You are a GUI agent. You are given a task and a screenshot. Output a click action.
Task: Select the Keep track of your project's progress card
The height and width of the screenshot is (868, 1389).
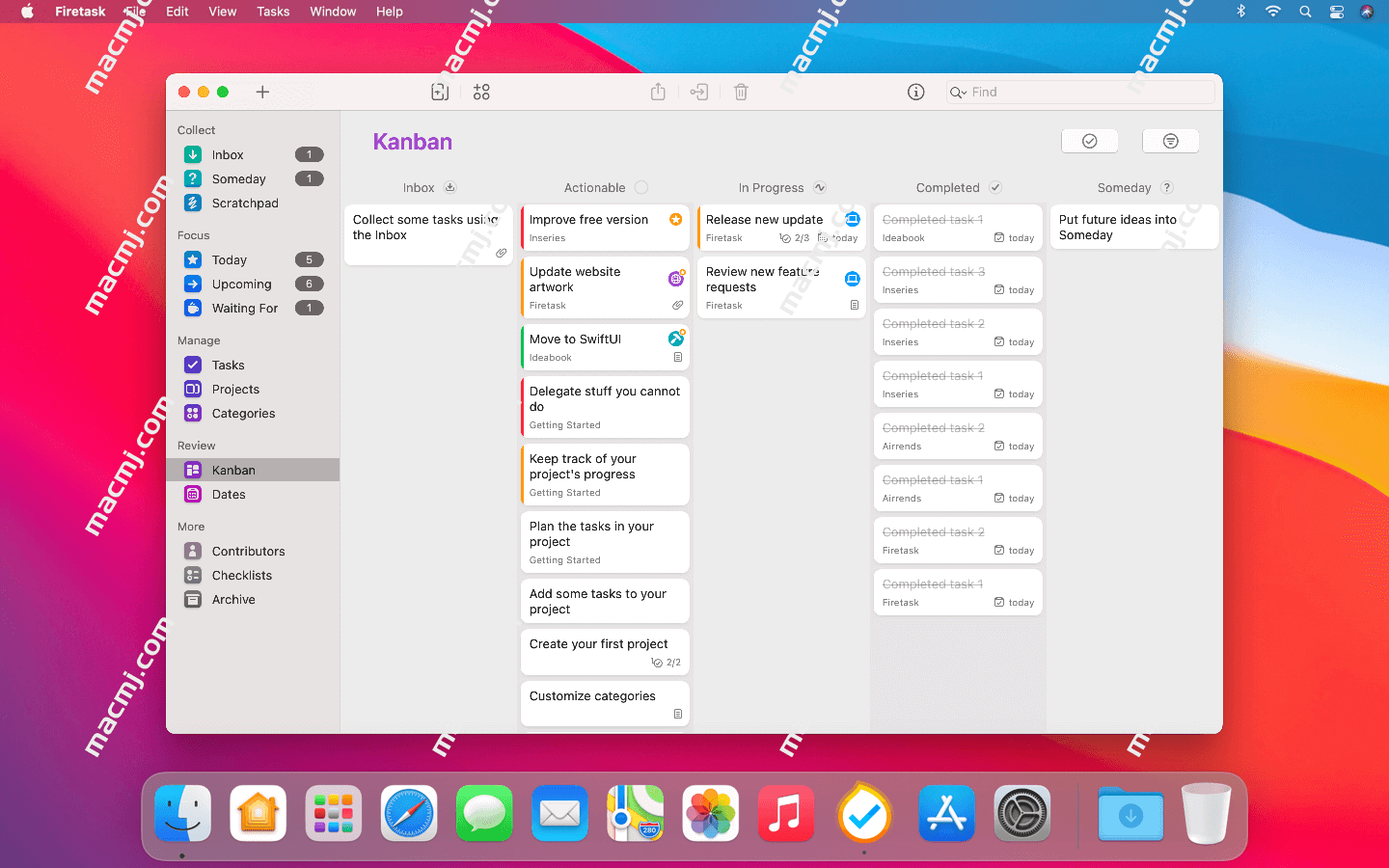[x=605, y=475]
